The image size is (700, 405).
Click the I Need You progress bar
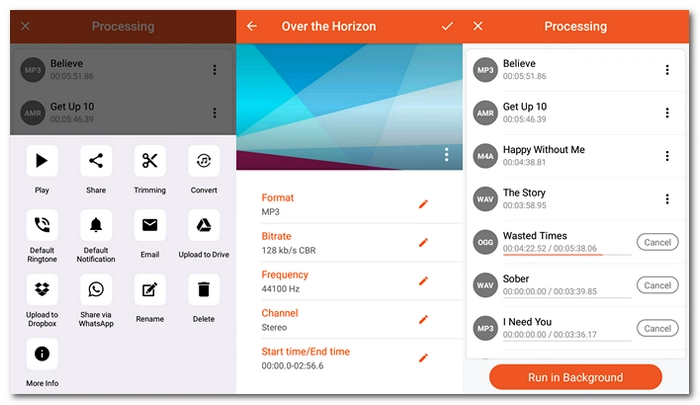567,341
